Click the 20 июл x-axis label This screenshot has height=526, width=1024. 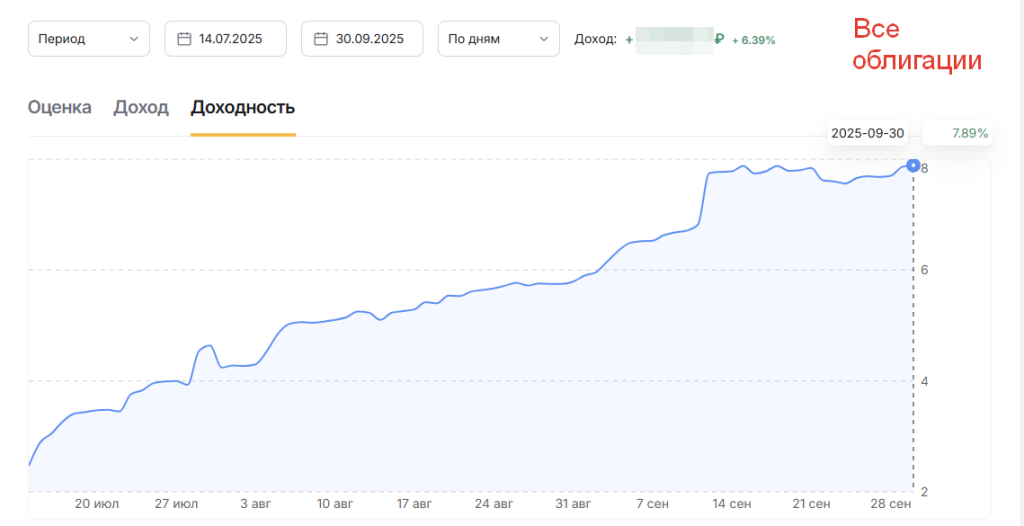(x=97, y=504)
